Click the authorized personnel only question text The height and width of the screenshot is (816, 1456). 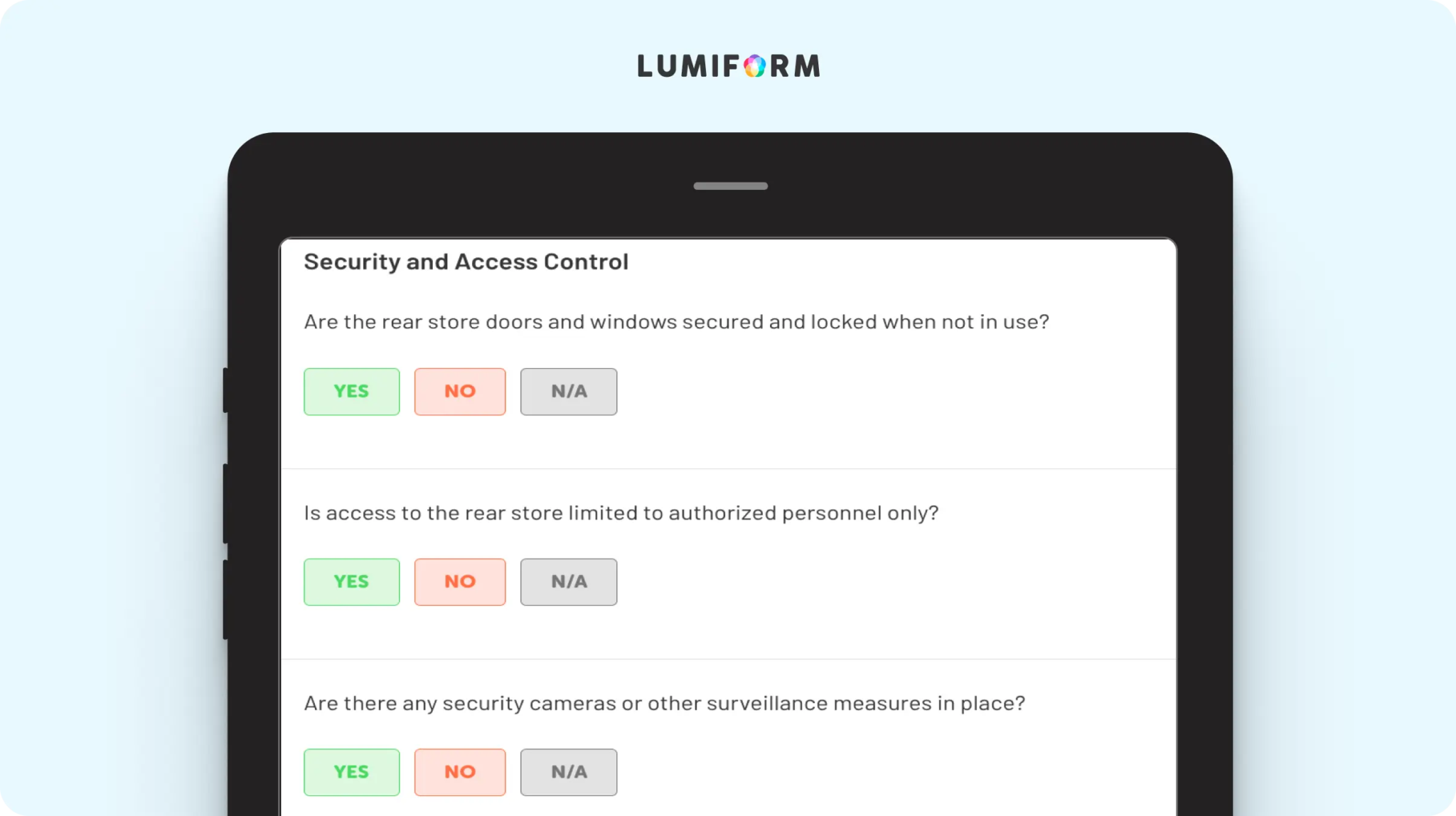point(621,513)
